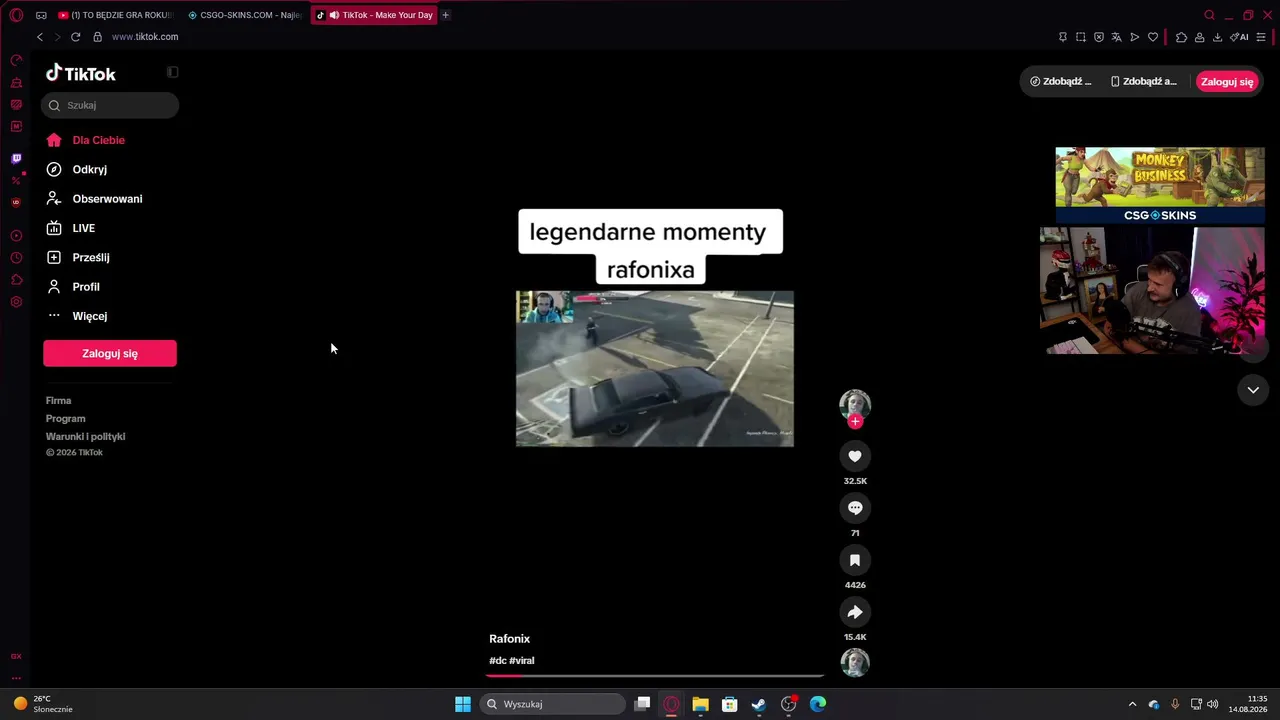The image size is (1280, 720).
Task: Click the address bar URL
Action: click(x=145, y=37)
